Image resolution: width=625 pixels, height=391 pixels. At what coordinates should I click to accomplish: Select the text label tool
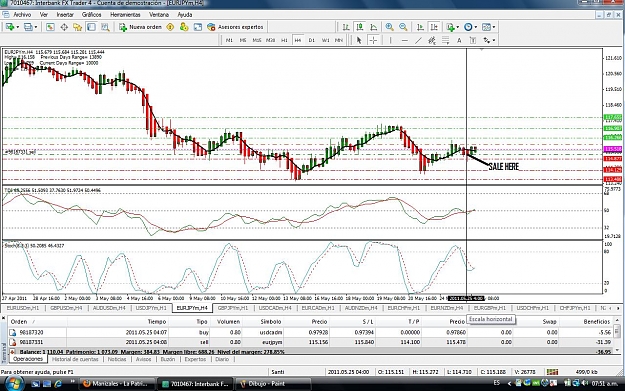click(473, 40)
